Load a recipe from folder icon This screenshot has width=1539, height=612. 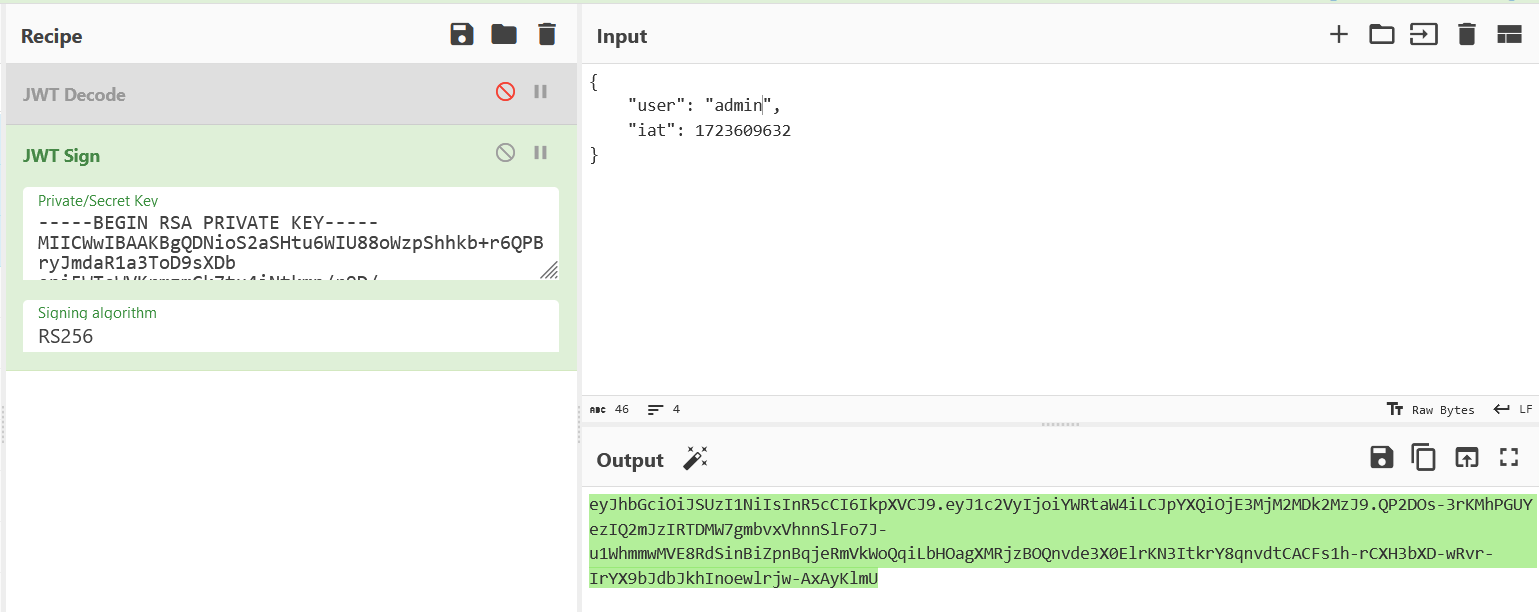pyautogui.click(x=504, y=35)
